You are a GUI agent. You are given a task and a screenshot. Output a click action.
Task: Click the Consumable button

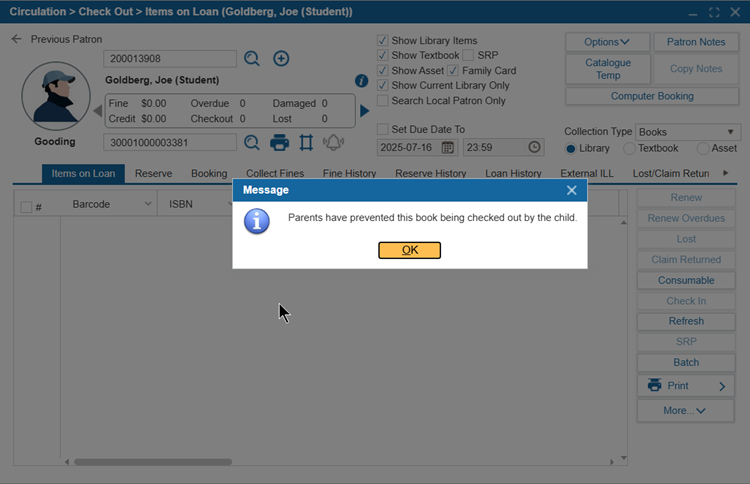coord(686,280)
